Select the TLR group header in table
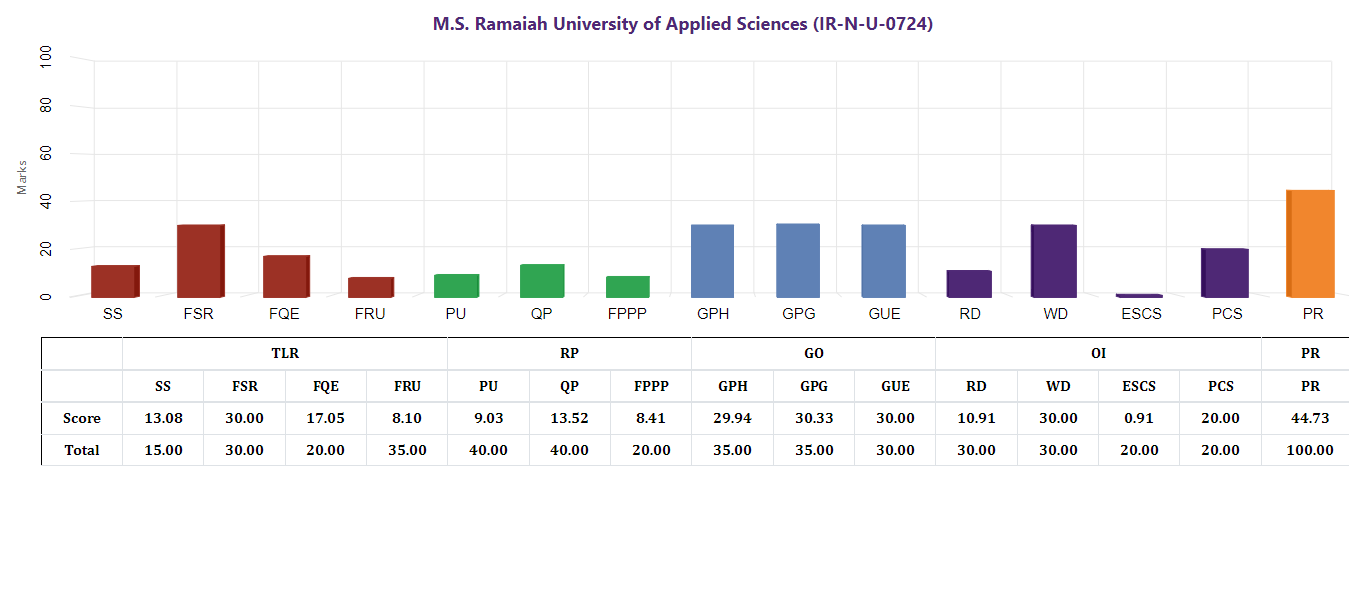 pos(285,354)
